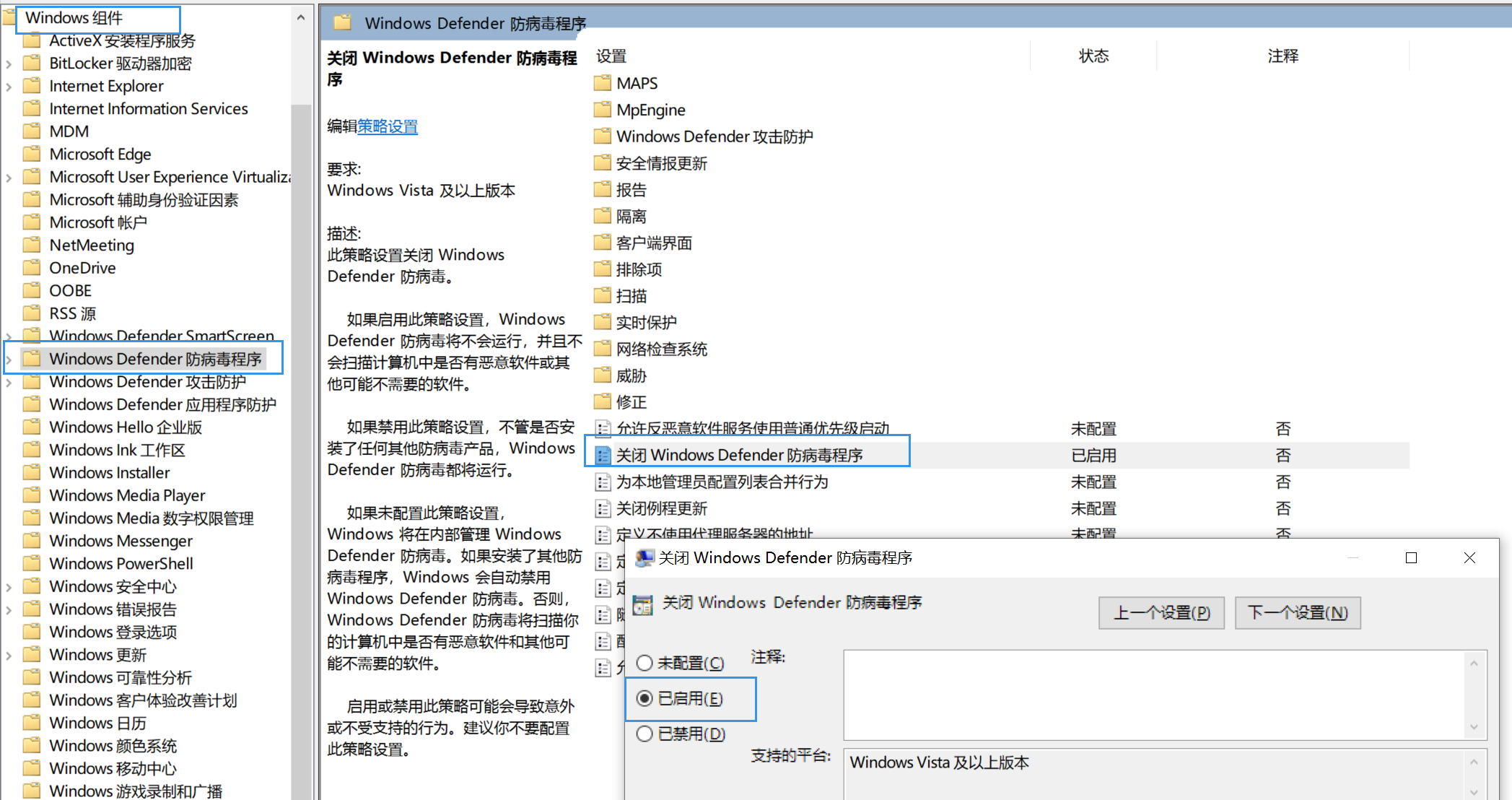This screenshot has width=1512, height=800.
Task: Click the 威胁 folder icon
Action: (602, 375)
